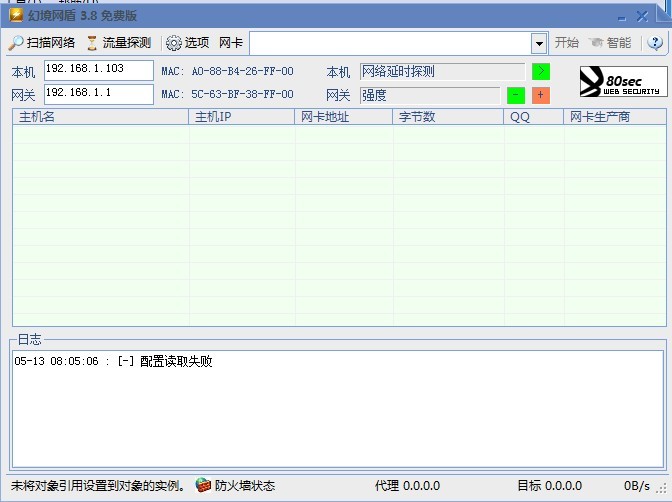672x502 pixels.
Task: Click the 防火墙状态 text label
Action: (245, 486)
